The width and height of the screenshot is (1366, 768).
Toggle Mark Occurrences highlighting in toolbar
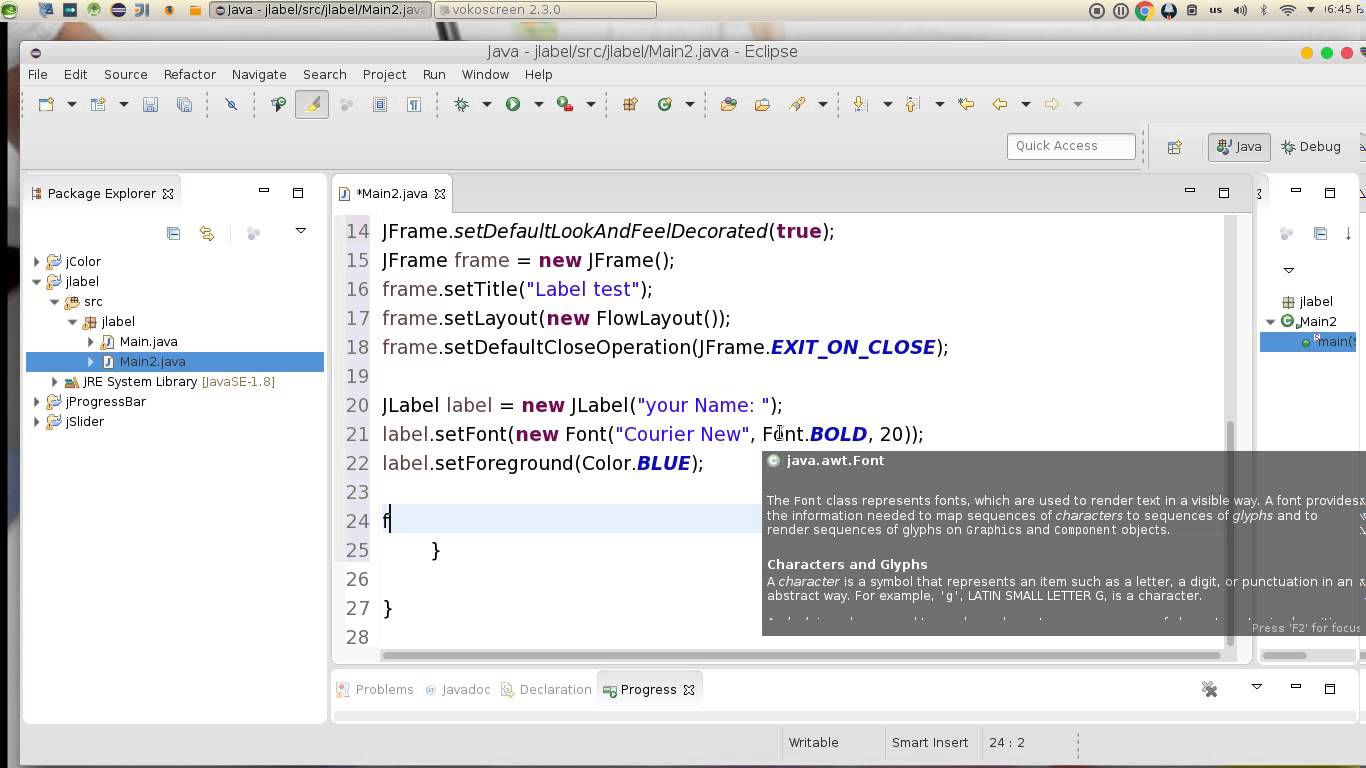pyautogui.click(x=312, y=104)
